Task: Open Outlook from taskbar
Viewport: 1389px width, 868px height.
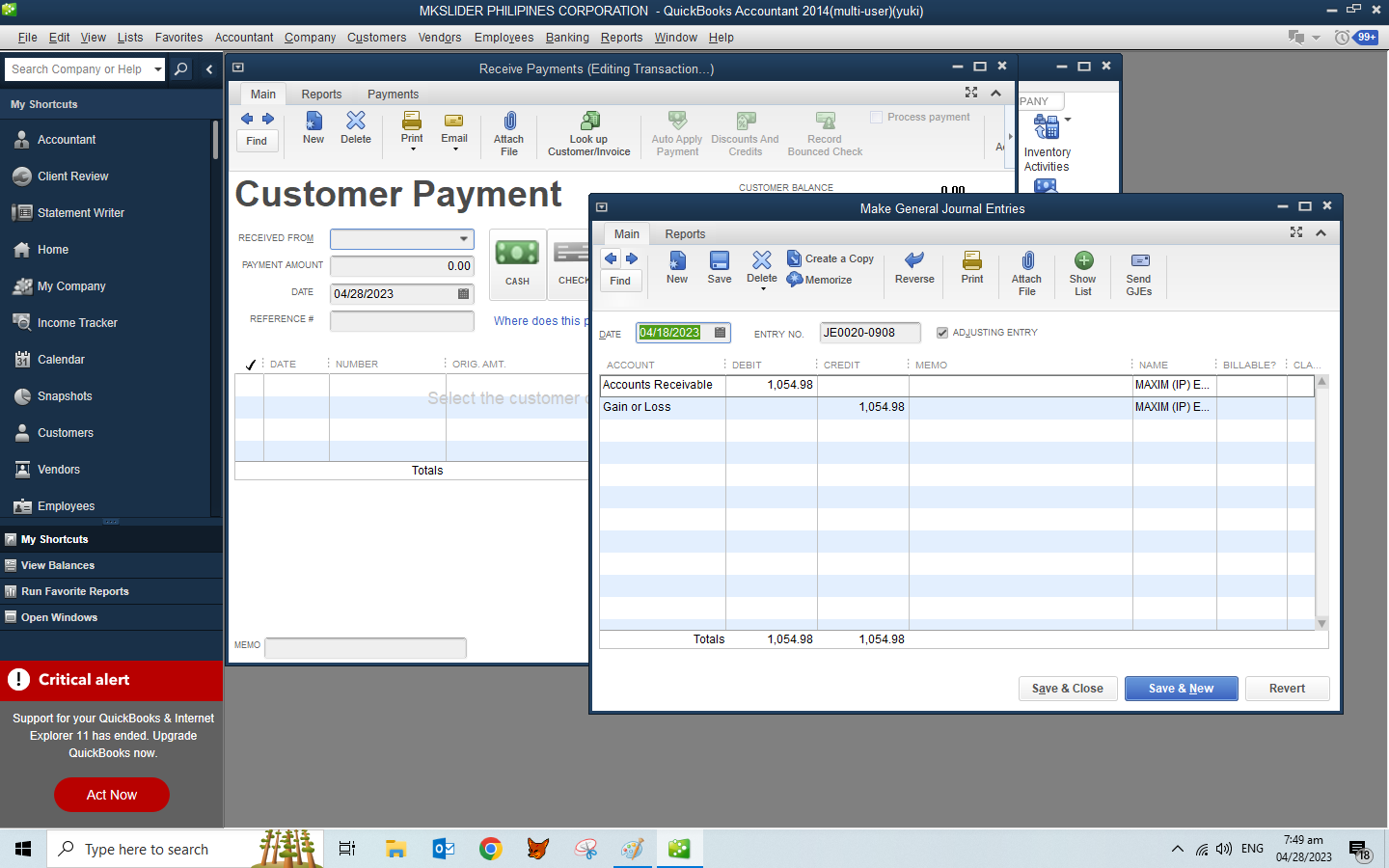Action: (x=444, y=849)
